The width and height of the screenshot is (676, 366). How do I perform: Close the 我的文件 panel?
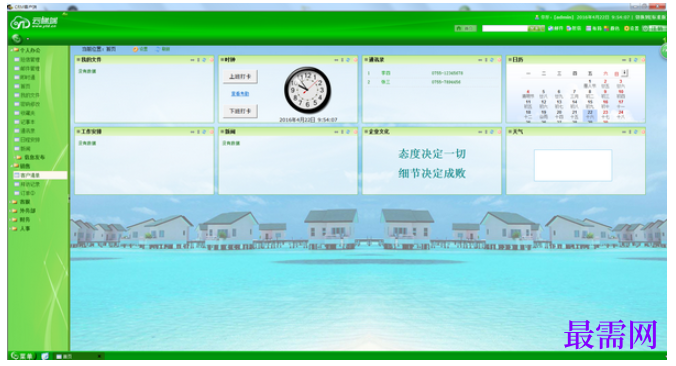[211, 60]
